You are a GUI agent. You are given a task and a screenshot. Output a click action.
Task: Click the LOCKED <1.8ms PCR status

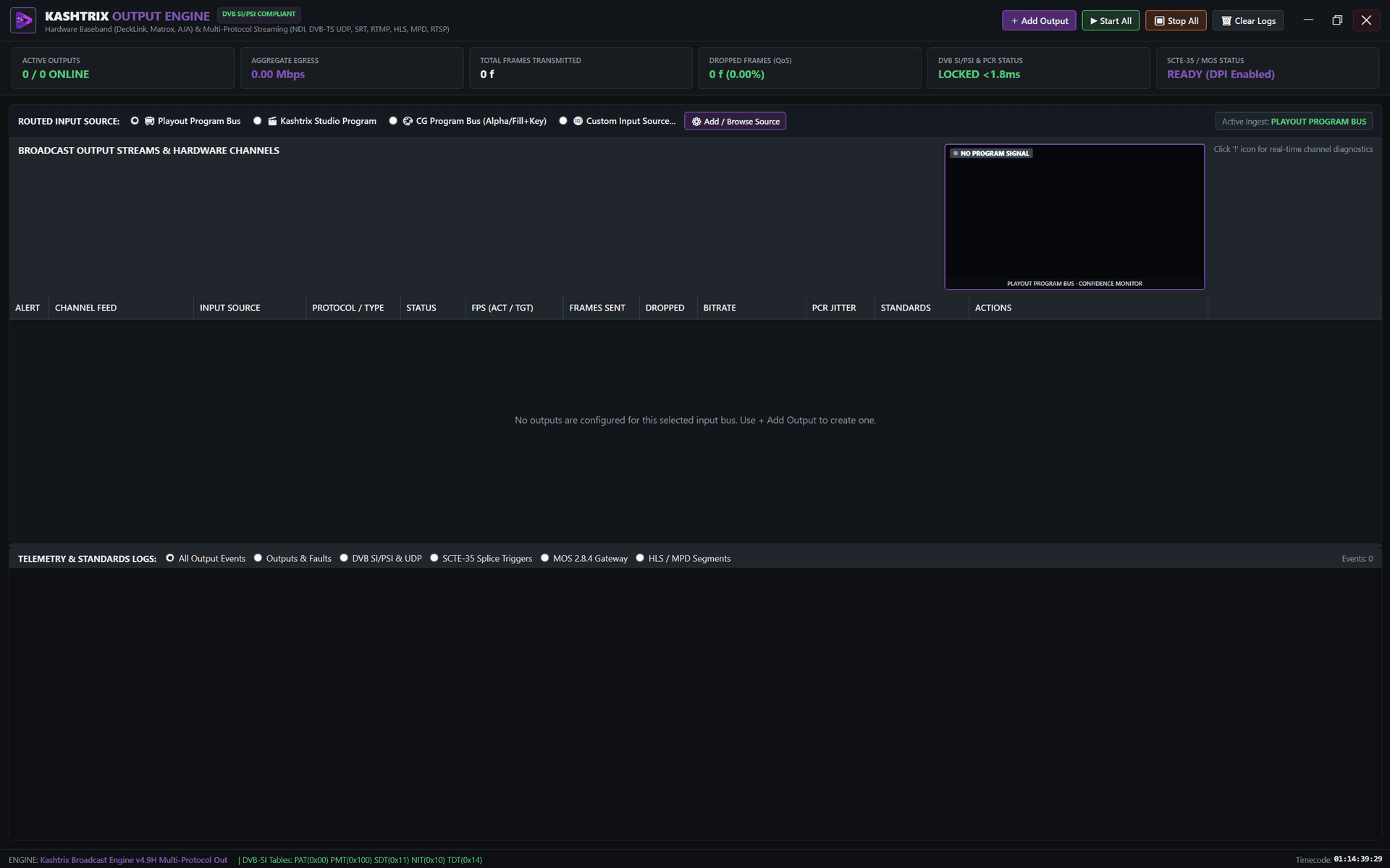click(979, 74)
